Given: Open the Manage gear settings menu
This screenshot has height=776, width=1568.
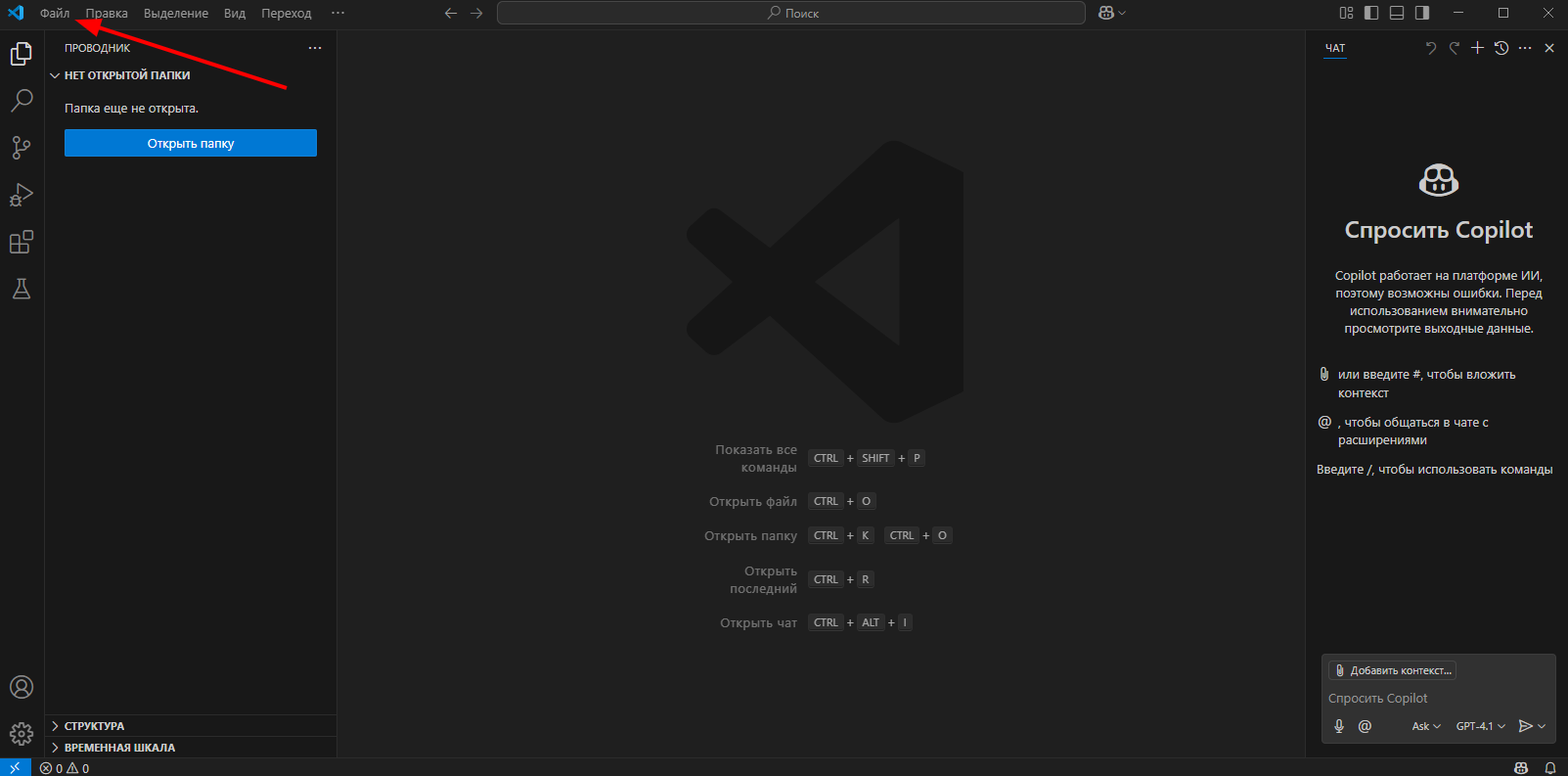Looking at the screenshot, I should pyautogui.click(x=22, y=734).
